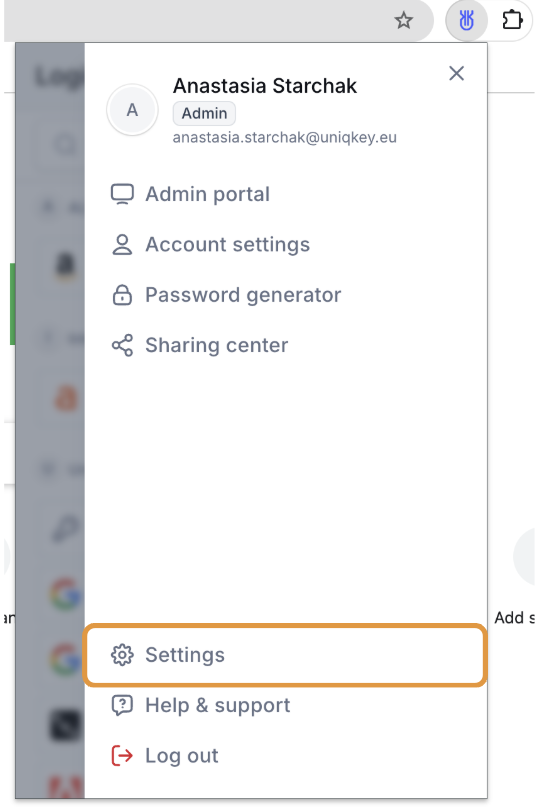Click the gear icon in highlighted Settings row

coord(122,655)
